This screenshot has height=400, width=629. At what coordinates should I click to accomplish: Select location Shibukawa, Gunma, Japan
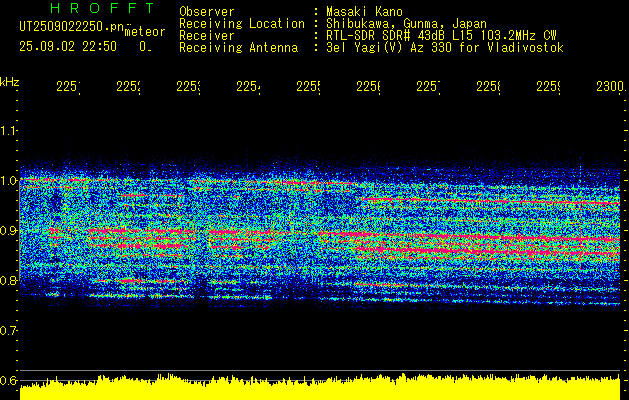(x=406, y=24)
